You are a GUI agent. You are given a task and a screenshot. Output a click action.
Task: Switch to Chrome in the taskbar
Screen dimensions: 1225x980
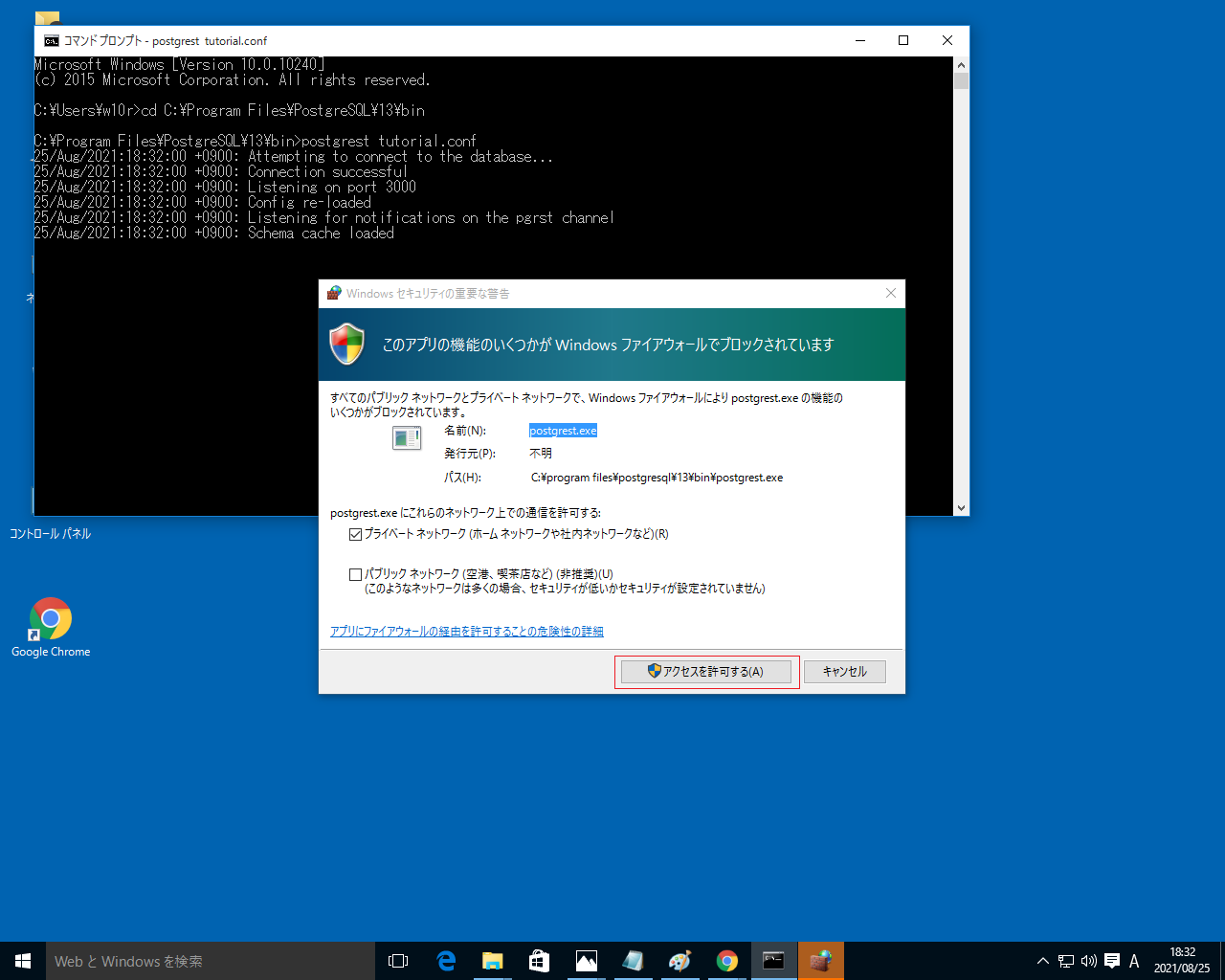coord(727,961)
